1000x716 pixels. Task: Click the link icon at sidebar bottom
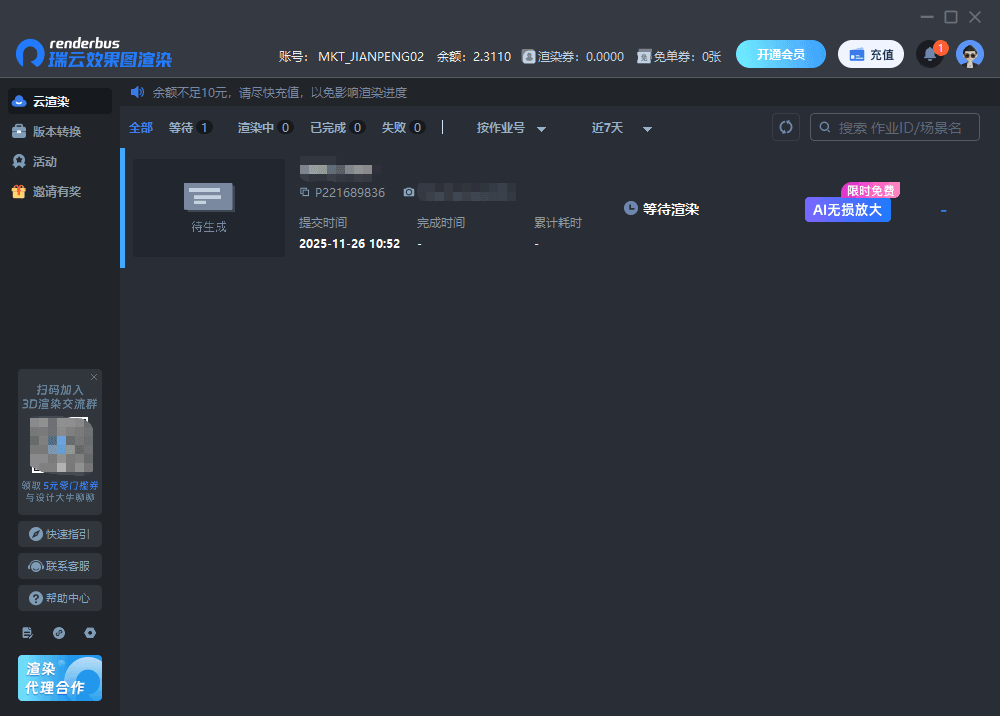click(59, 632)
